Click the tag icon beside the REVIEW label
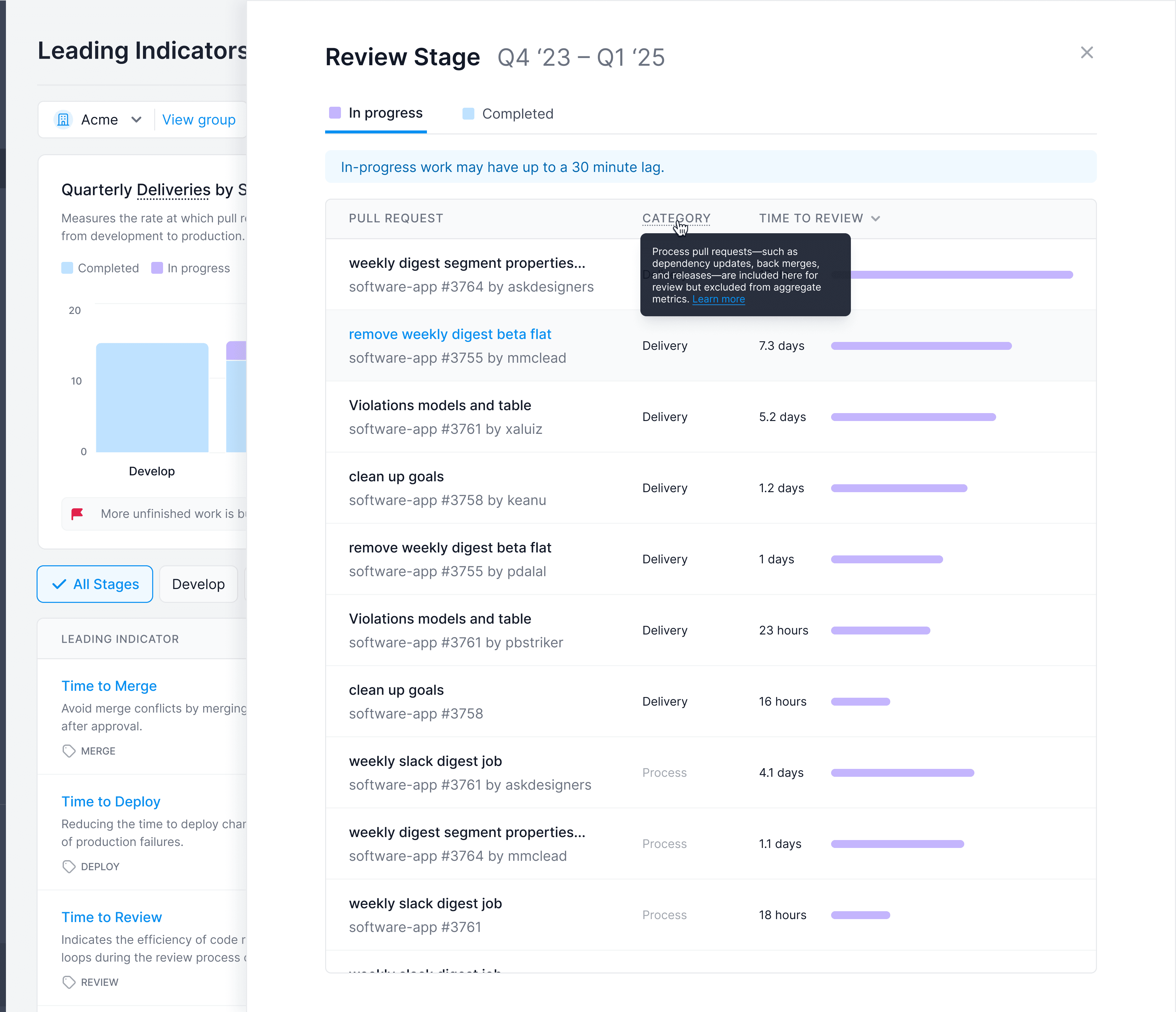The image size is (1176, 1012). [69, 982]
